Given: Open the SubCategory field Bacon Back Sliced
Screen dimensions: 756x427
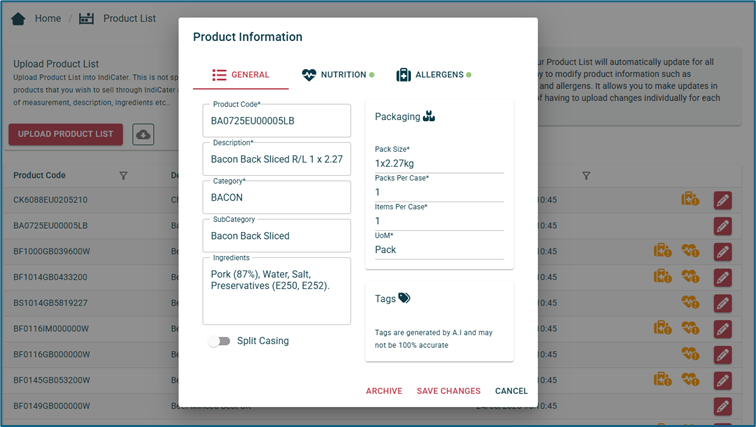Looking at the screenshot, I should tap(277, 236).
